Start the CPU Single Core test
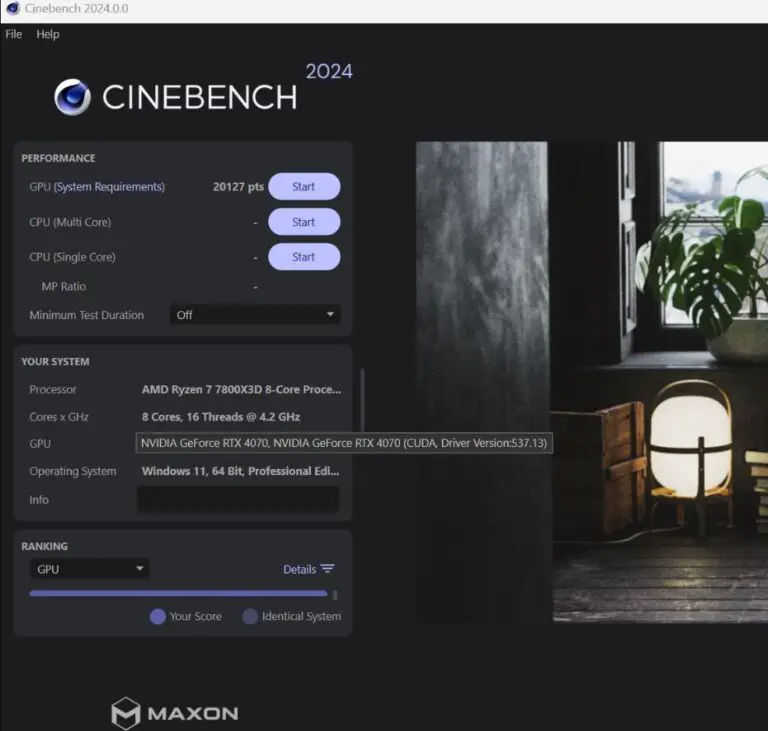The width and height of the screenshot is (768, 731). (x=304, y=257)
